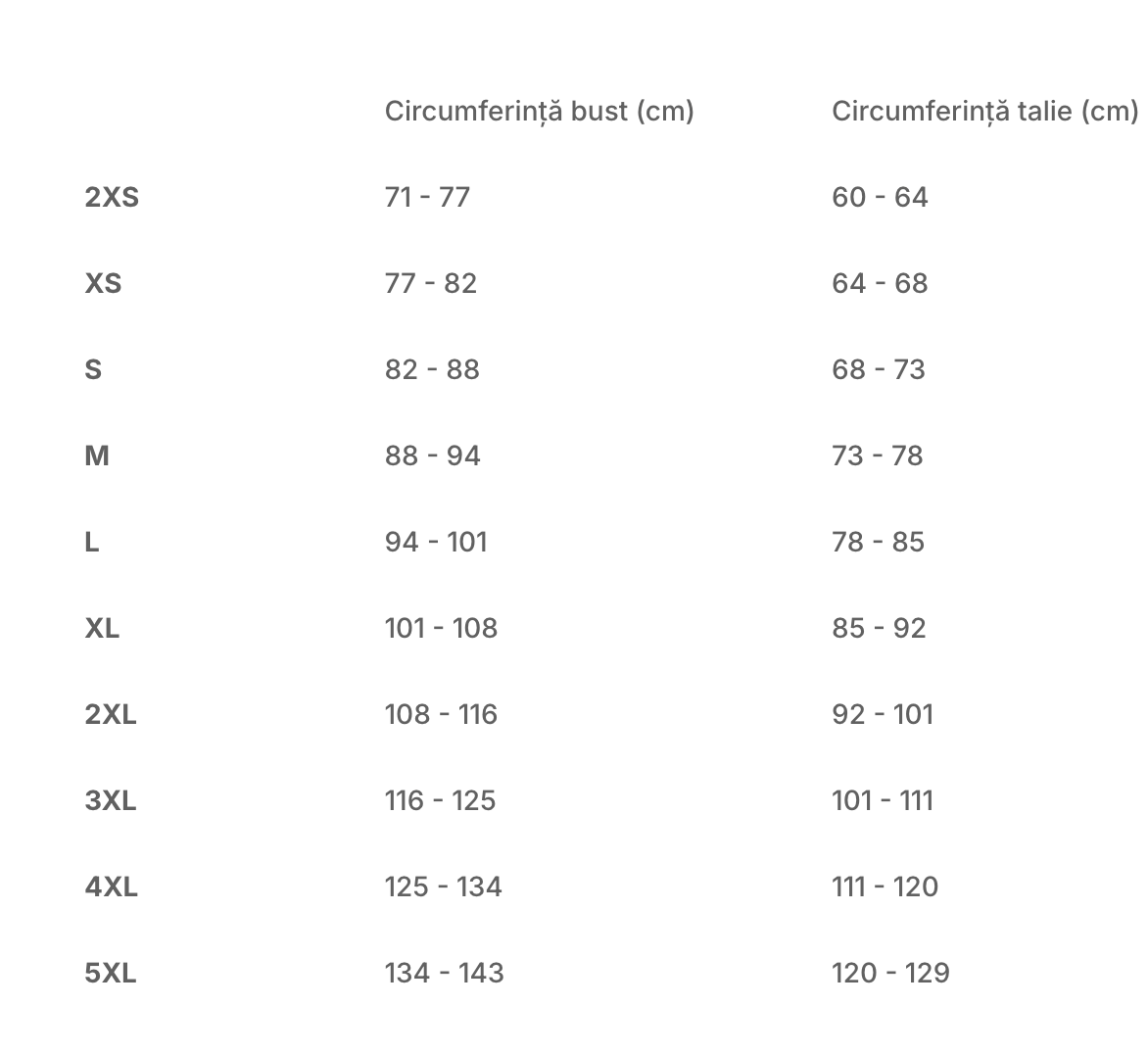
Task: Select the 4XL size row label
Action: [112, 887]
